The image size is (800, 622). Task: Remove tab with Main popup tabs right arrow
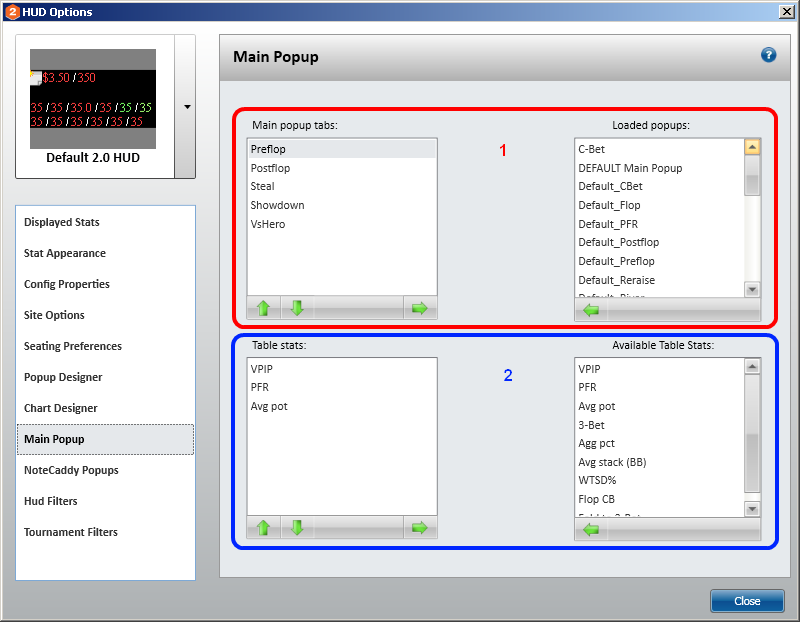tap(419, 308)
